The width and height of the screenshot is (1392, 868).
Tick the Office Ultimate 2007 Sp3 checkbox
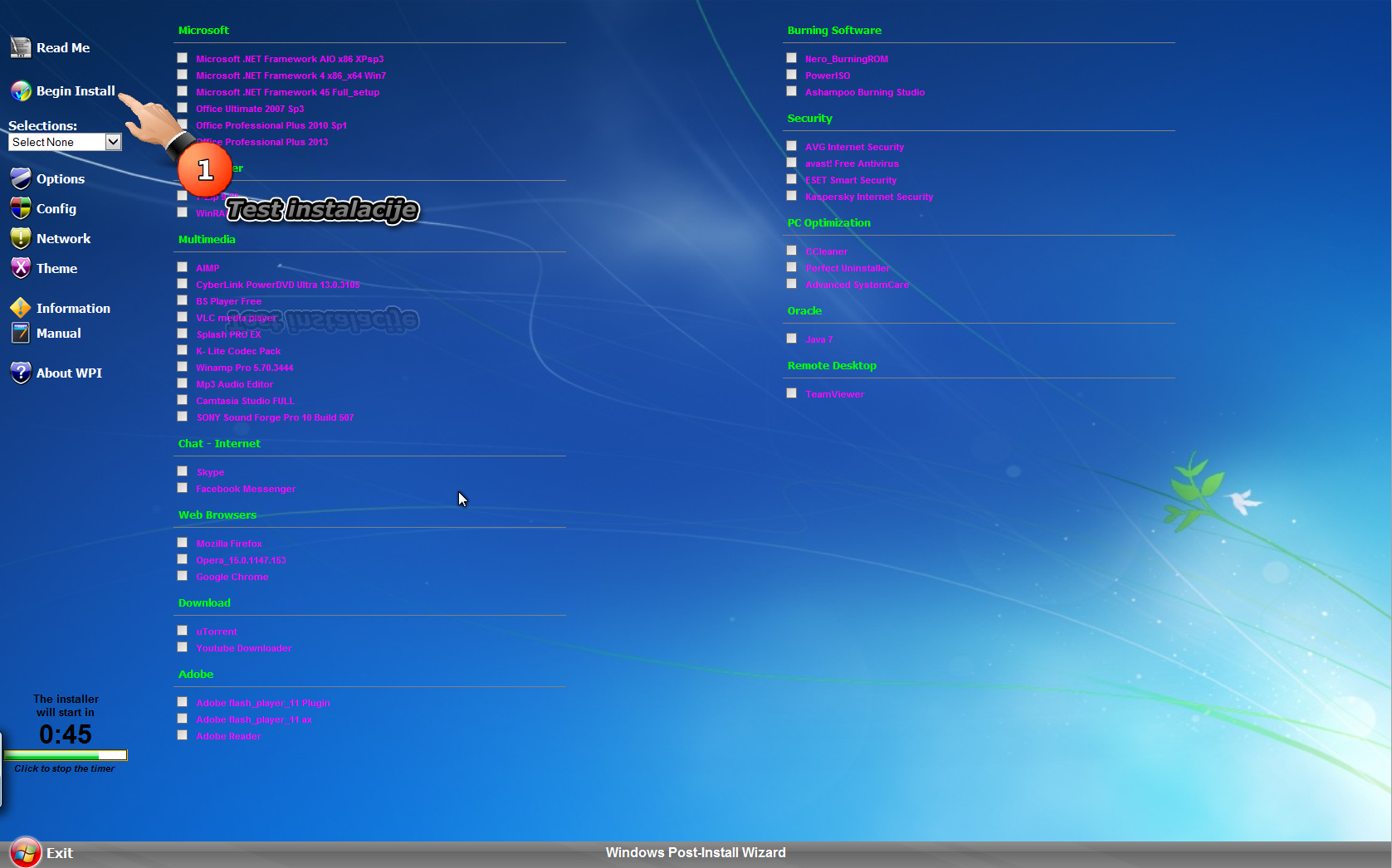182,108
